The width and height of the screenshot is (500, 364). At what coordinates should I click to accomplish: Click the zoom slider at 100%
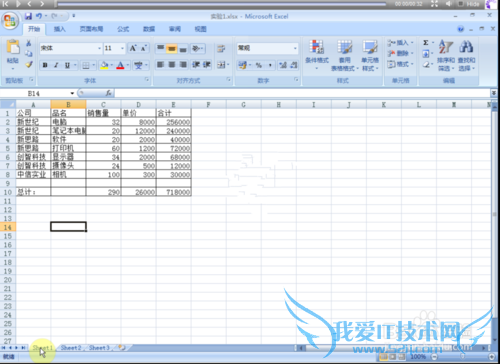(462, 357)
